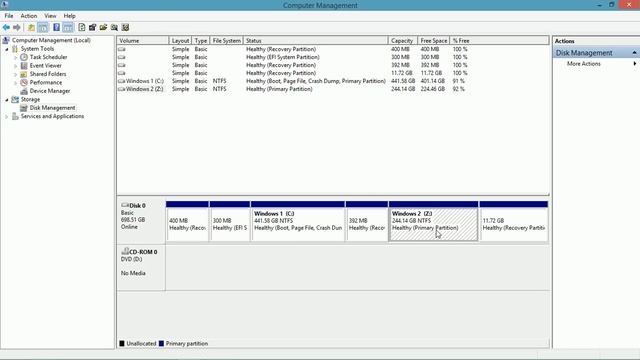This screenshot has width=640, height=360.
Task: Click the Computer Management (Local) root icon
Action: tap(6, 40)
